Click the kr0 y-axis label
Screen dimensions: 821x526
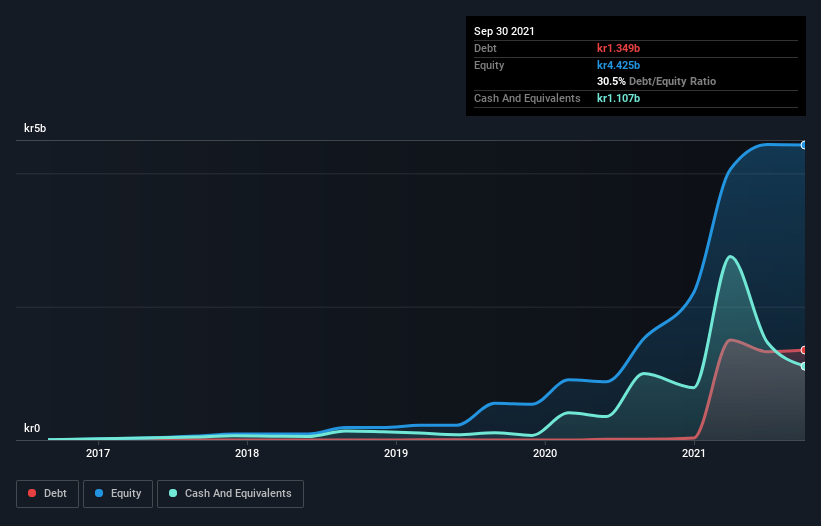tap(32, 428)
